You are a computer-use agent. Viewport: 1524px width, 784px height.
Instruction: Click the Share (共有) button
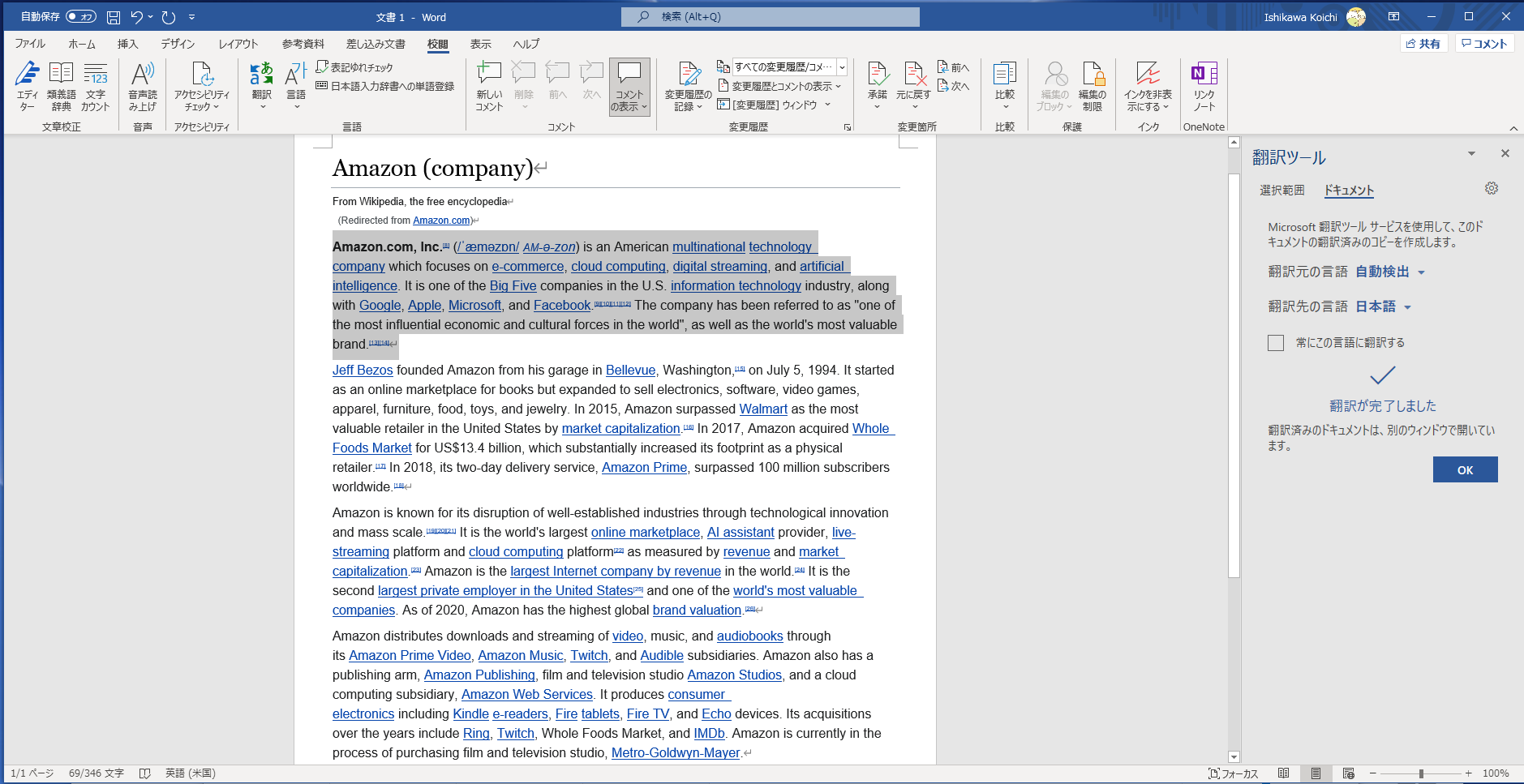(x=1423, y=44)
